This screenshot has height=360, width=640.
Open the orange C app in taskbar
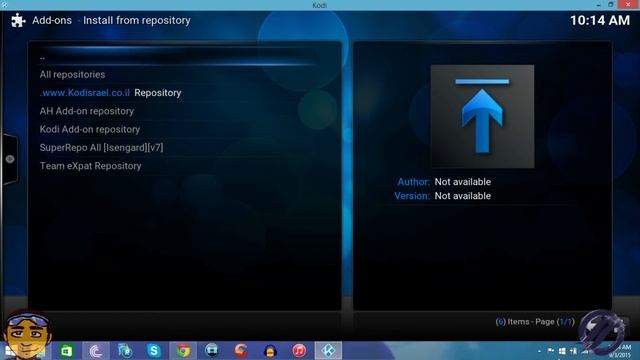[x=241, y=351]
